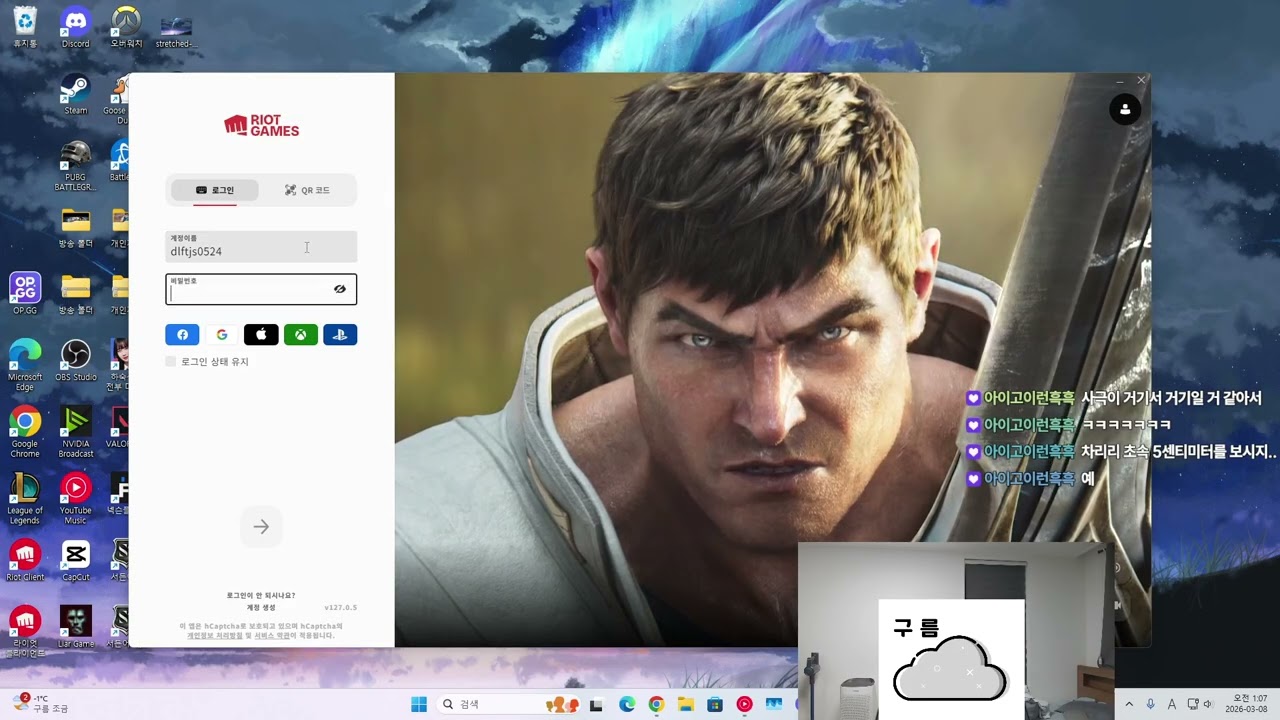Launch Microsoft Edge from the desktop
The image size is (1280, 720).
(25, 365)
